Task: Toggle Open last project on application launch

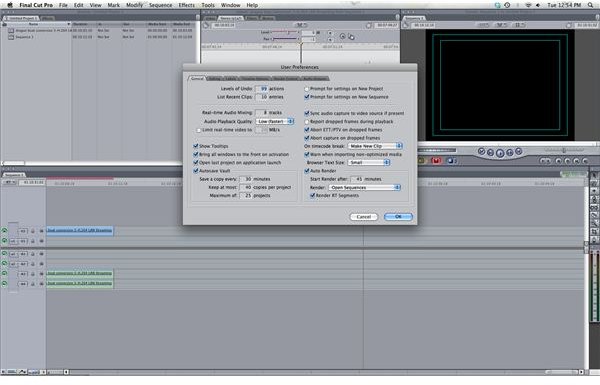Action: [196, 163]
